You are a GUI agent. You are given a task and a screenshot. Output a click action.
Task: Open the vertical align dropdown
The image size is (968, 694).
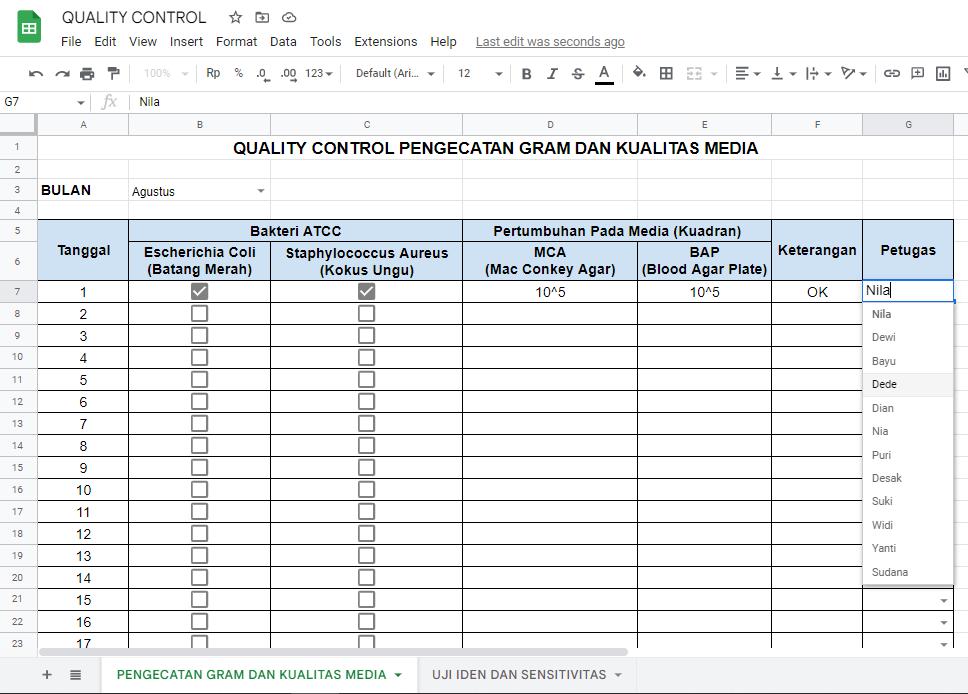(783, 73)
